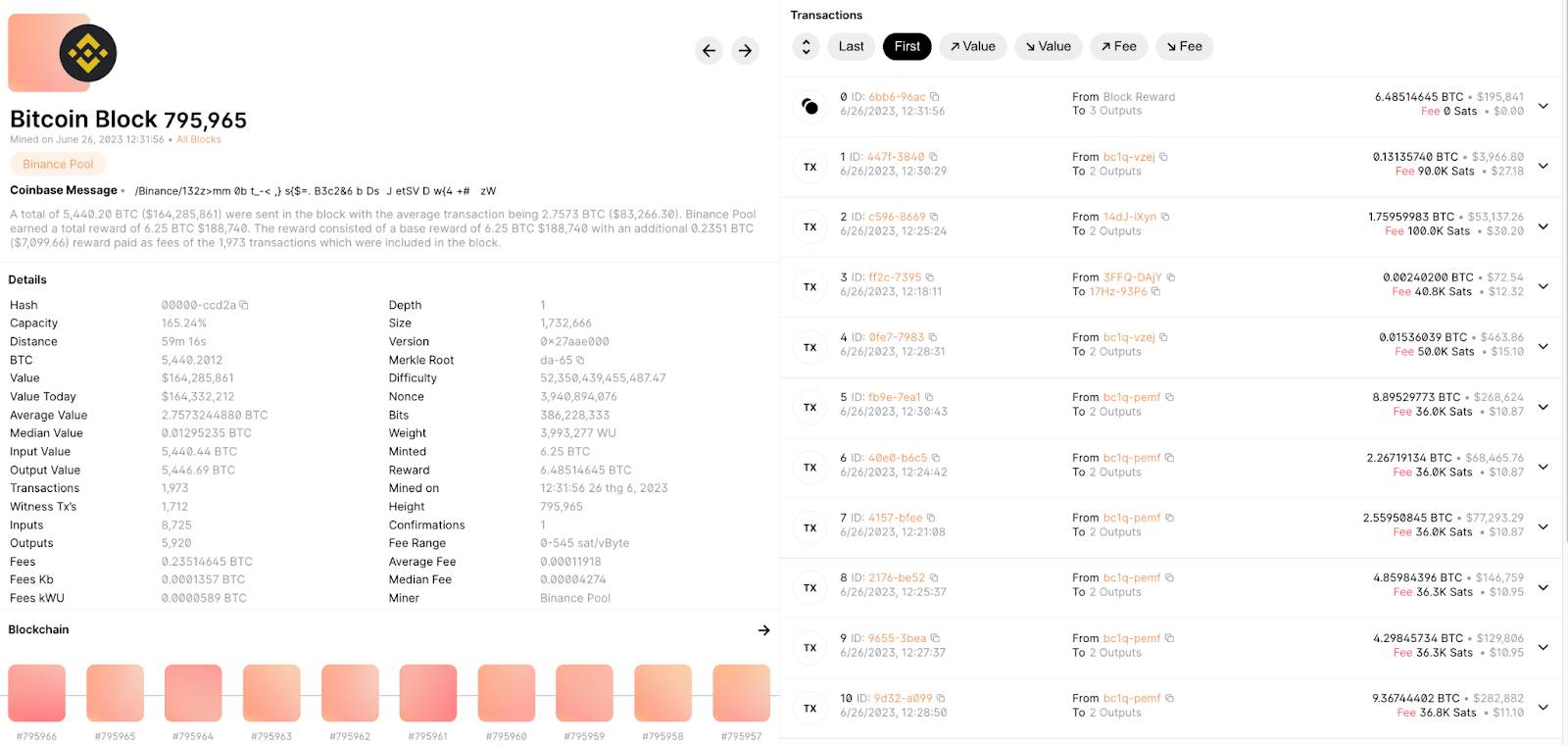Sort by descending Value
The height and width of the screenshot is (747, 1568).
click(x=1049, y=46)
